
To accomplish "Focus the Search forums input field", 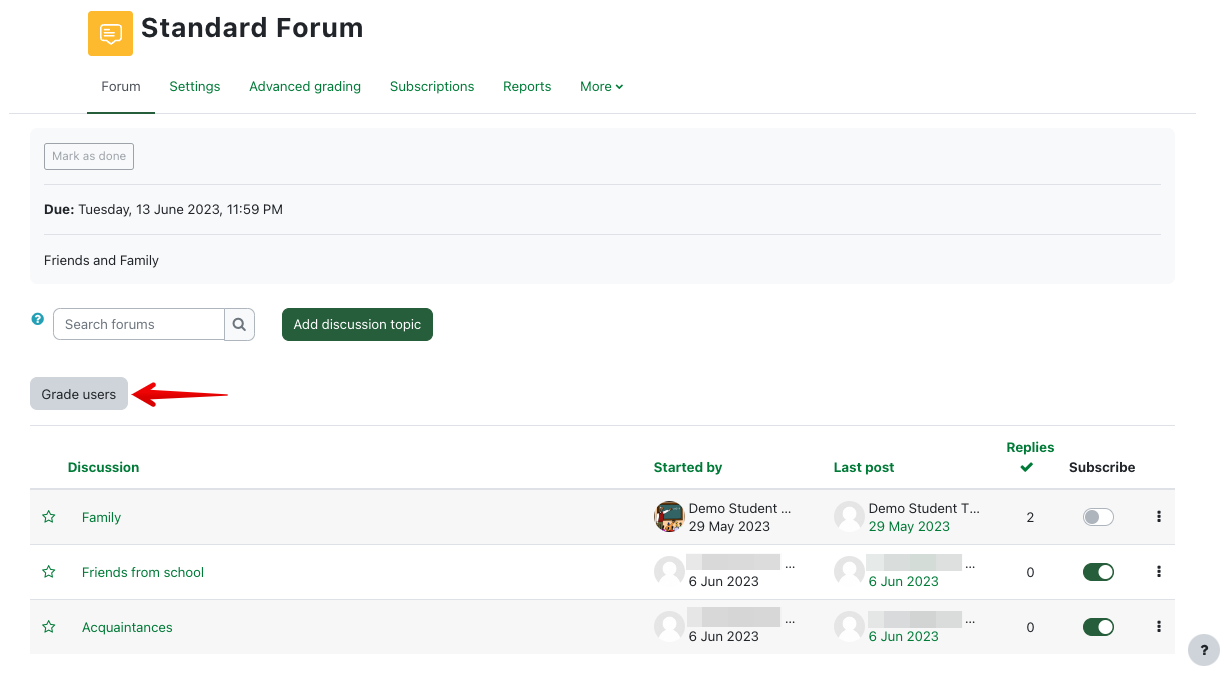I will coord(139,324).
